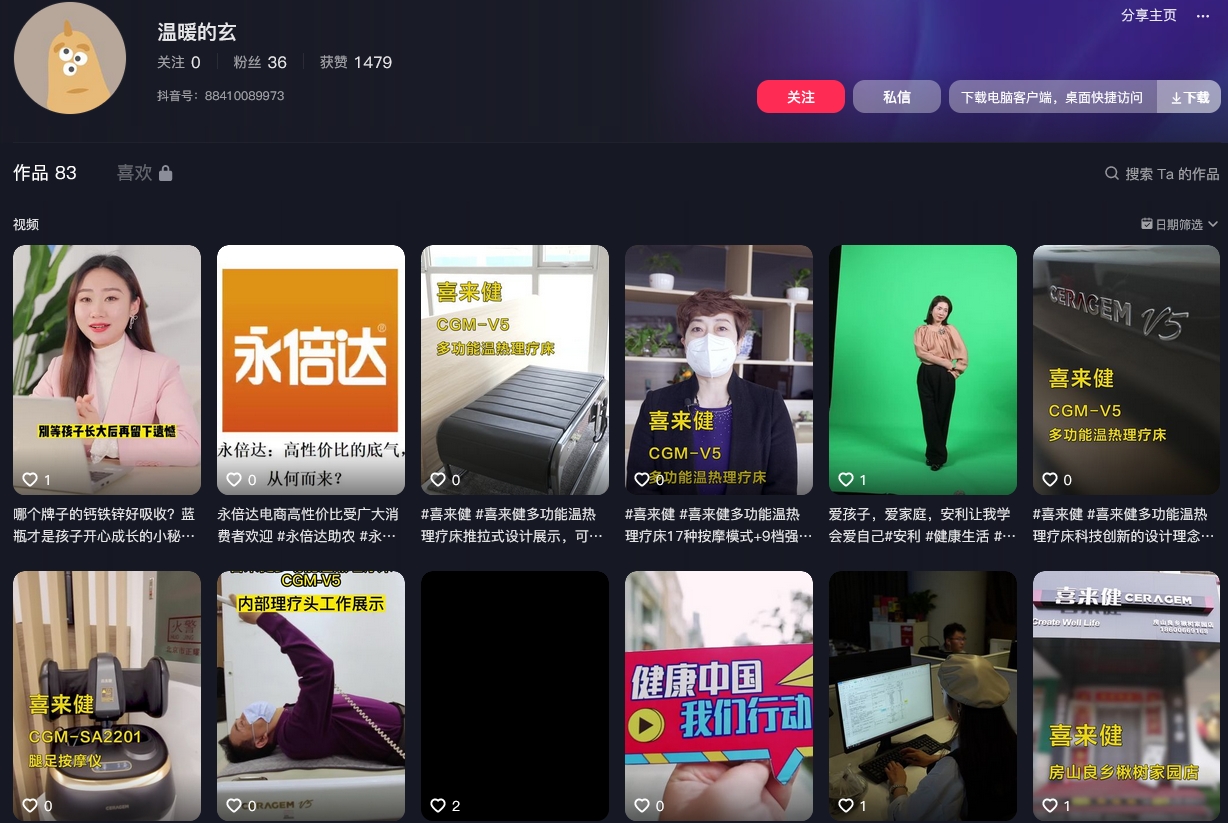This screenshot has height=823, width=1228.
Task: Click the calendar icon next to 日期筛选
Action: point(1147,224)
